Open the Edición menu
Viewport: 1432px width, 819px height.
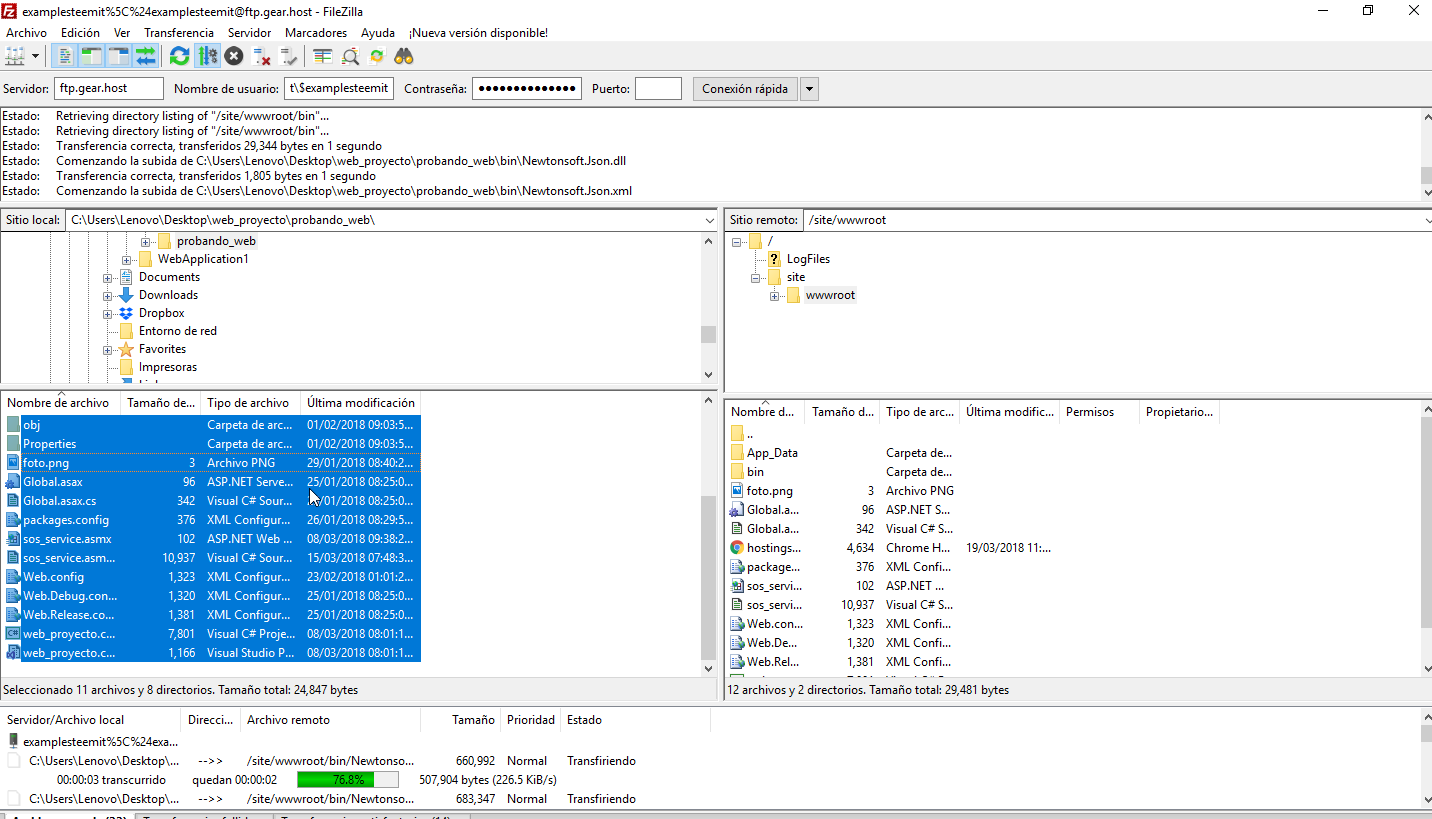[x=80, y=33]
